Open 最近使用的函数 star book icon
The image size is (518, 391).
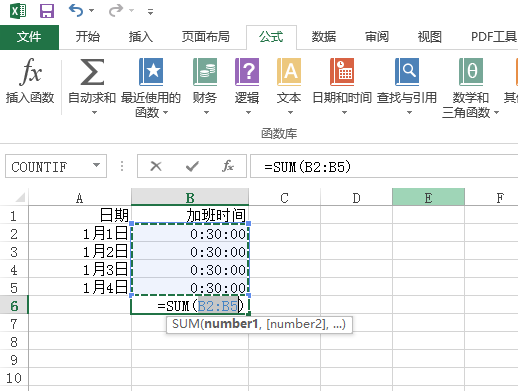click(151, 72)
